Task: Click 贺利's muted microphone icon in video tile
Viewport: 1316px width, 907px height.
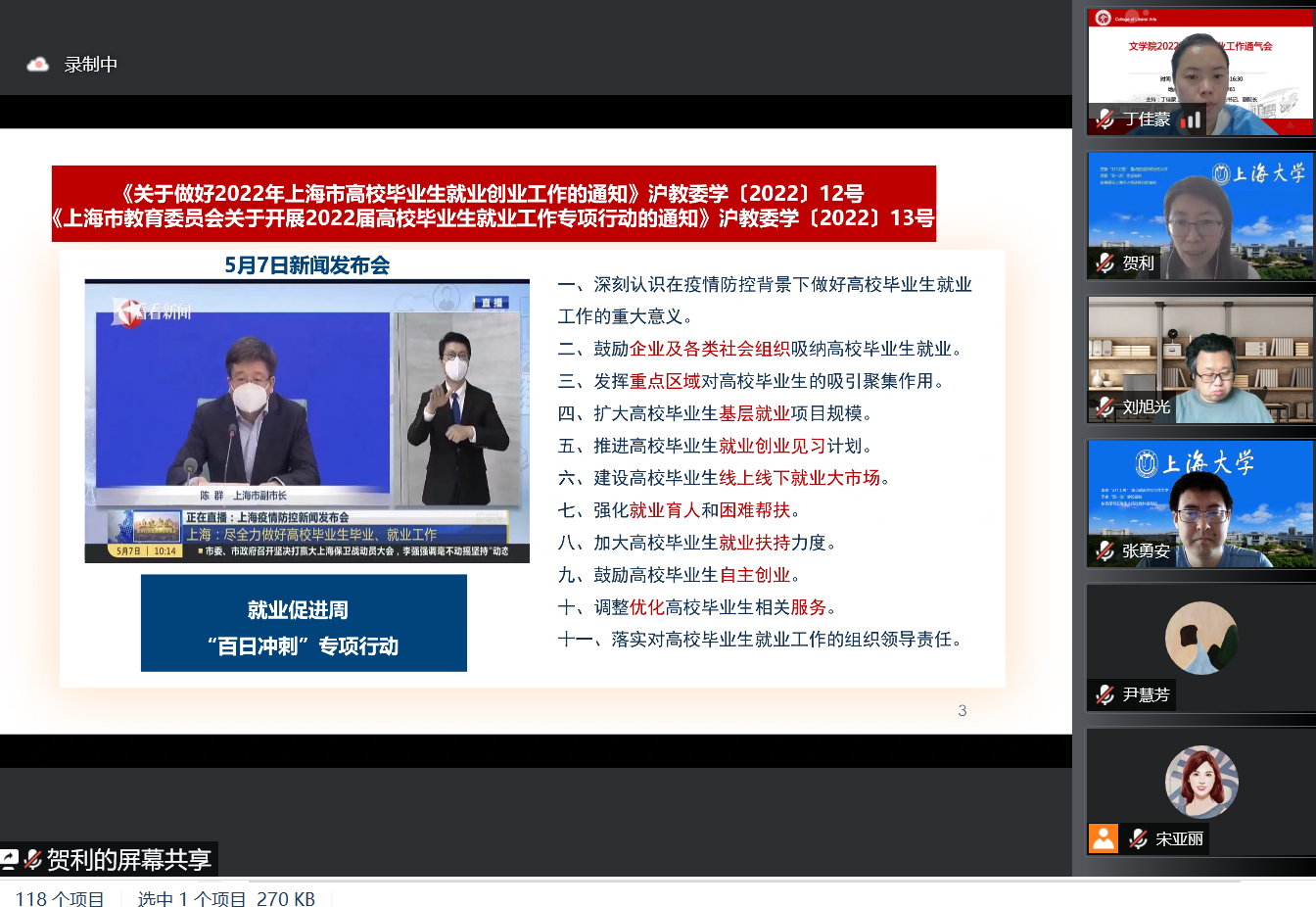Action: pos(1105,263)
